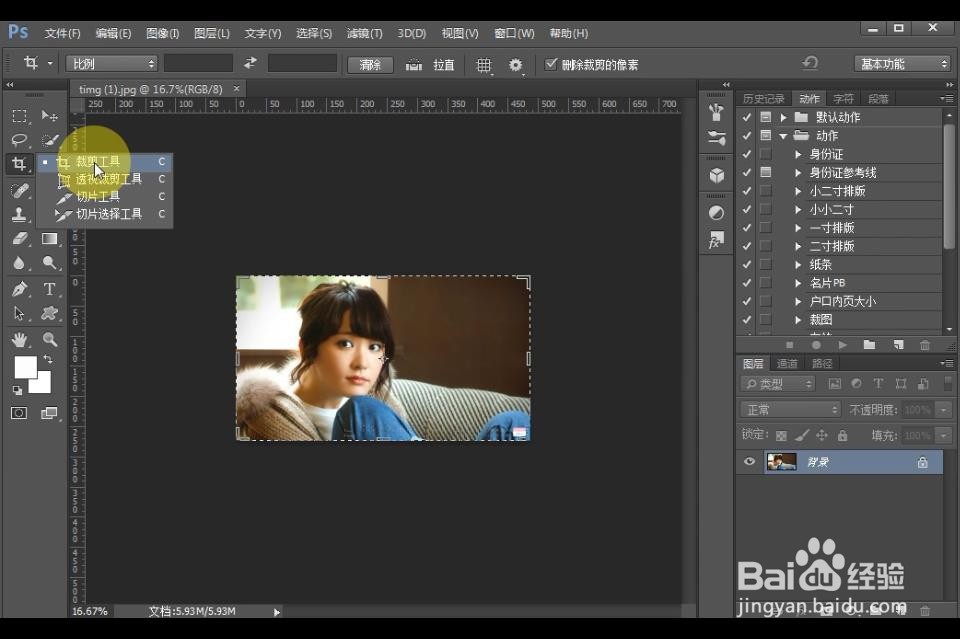Select the Rectangular Marquee tool
Image resolution: width=960 pixels, height=639 pixels.
click(19, 116)
